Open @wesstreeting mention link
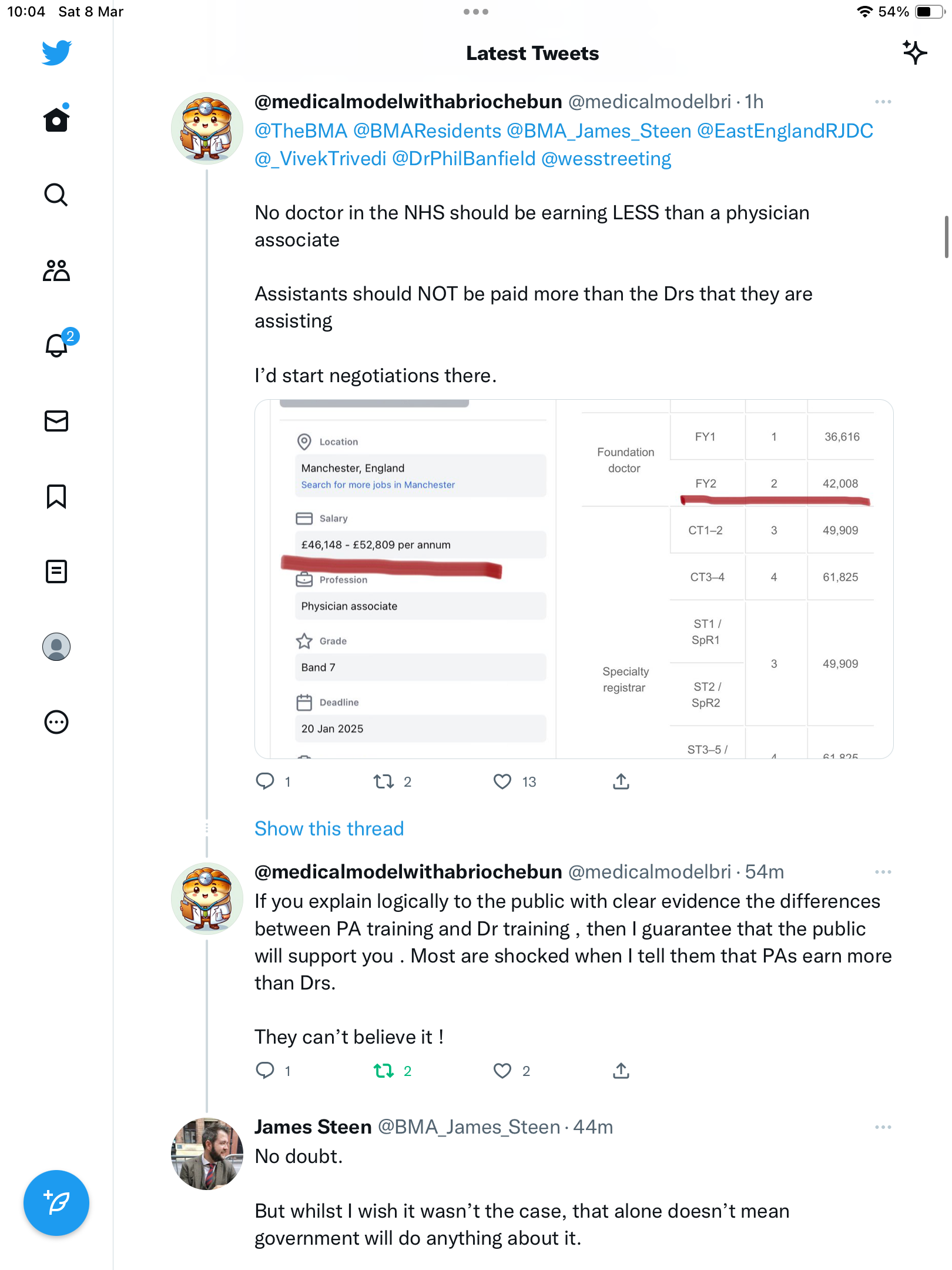Image resolution: width=952 pixels, height=1270 pixels. (x=606, y=159)
